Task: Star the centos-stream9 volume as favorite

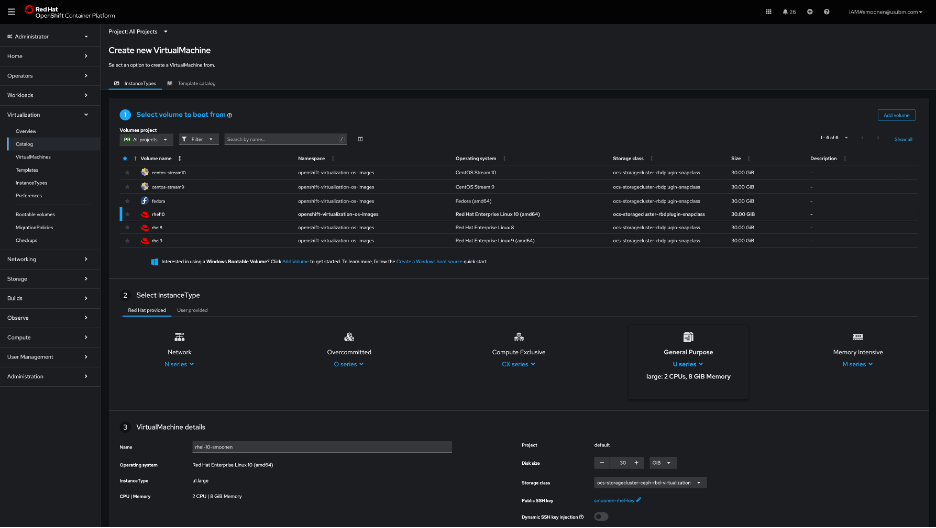Action: point(127,186)
